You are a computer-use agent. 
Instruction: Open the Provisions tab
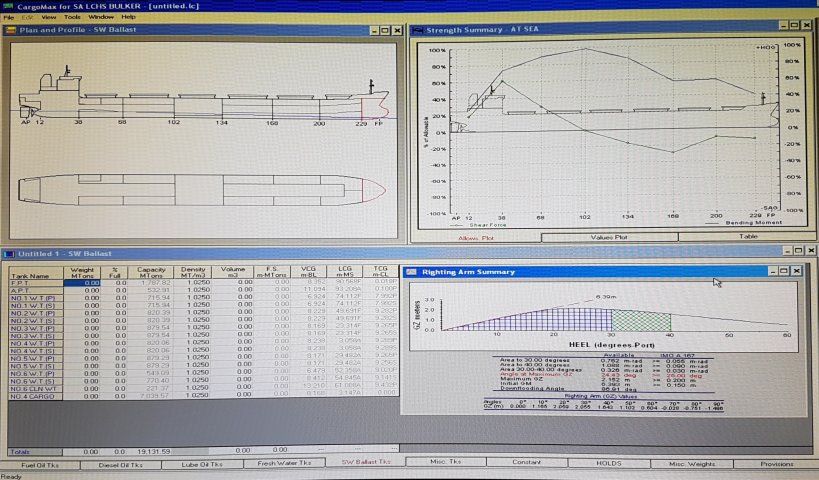click(776, 464)
